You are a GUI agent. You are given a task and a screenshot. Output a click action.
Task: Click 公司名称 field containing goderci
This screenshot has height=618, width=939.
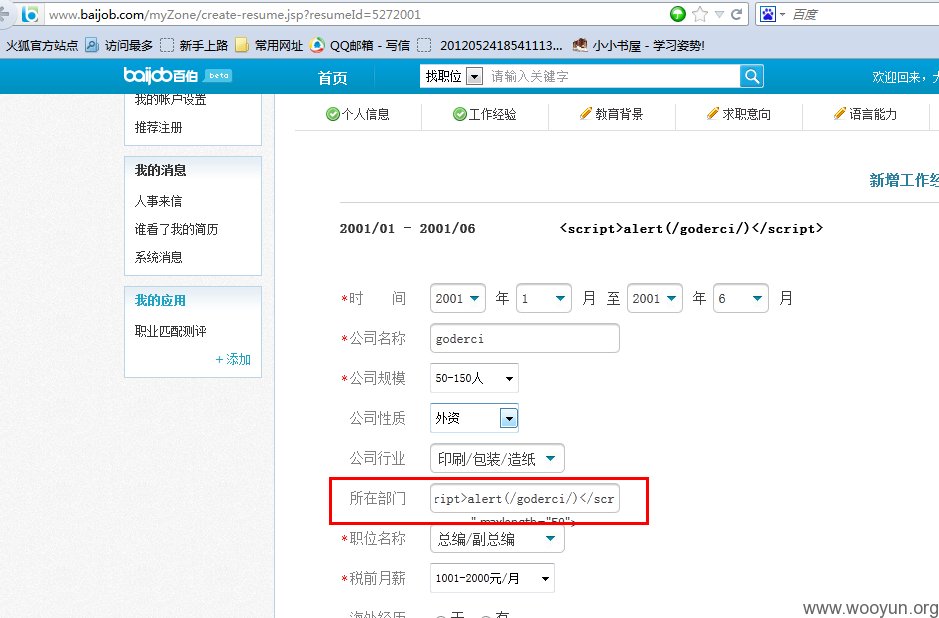point(525,338)
